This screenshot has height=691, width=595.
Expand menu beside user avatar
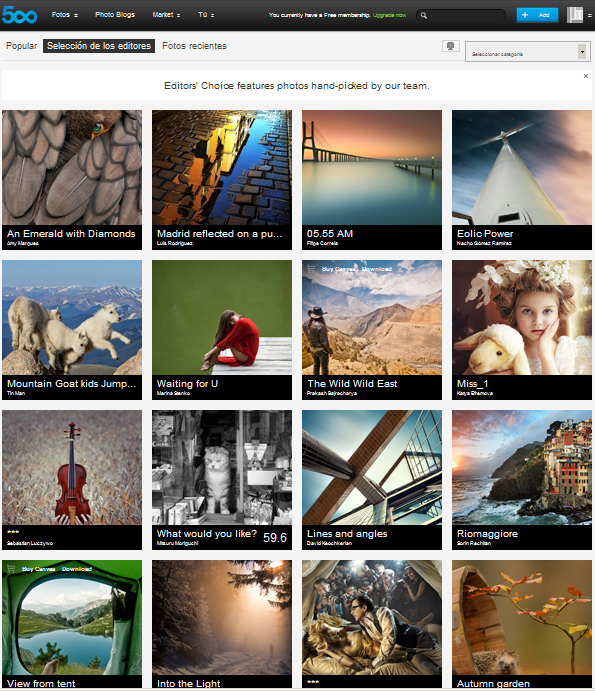(589, 15)
